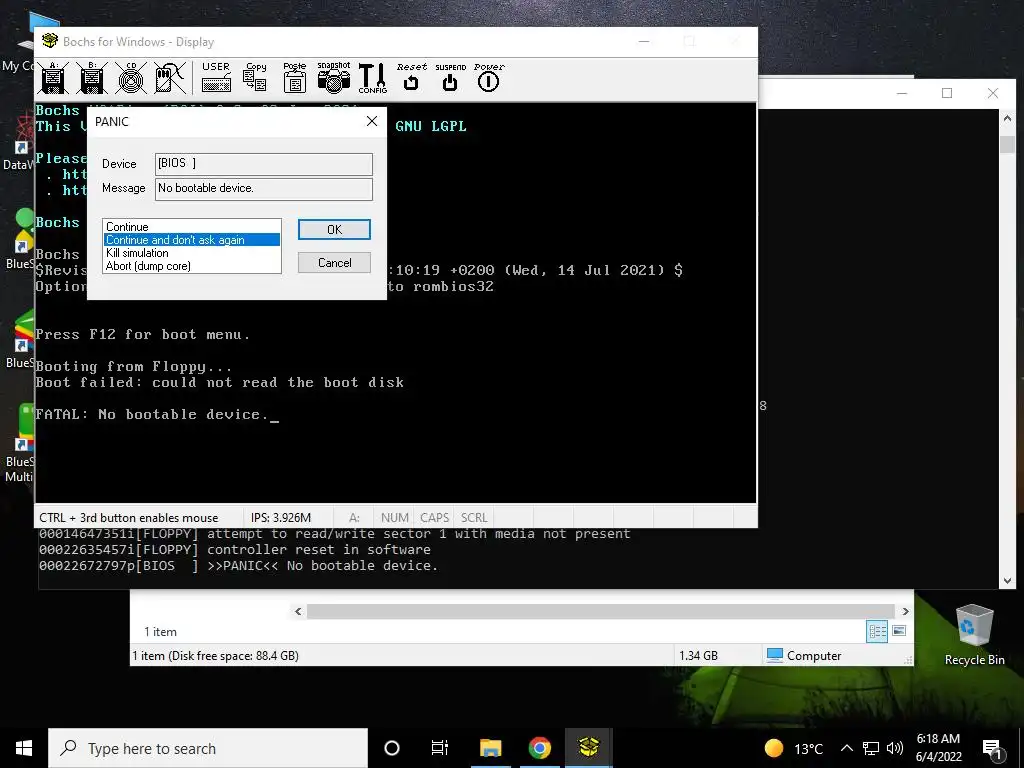Click the A: drive status bar indicator
The image size is (1024, 768).
tap(354, 518)
